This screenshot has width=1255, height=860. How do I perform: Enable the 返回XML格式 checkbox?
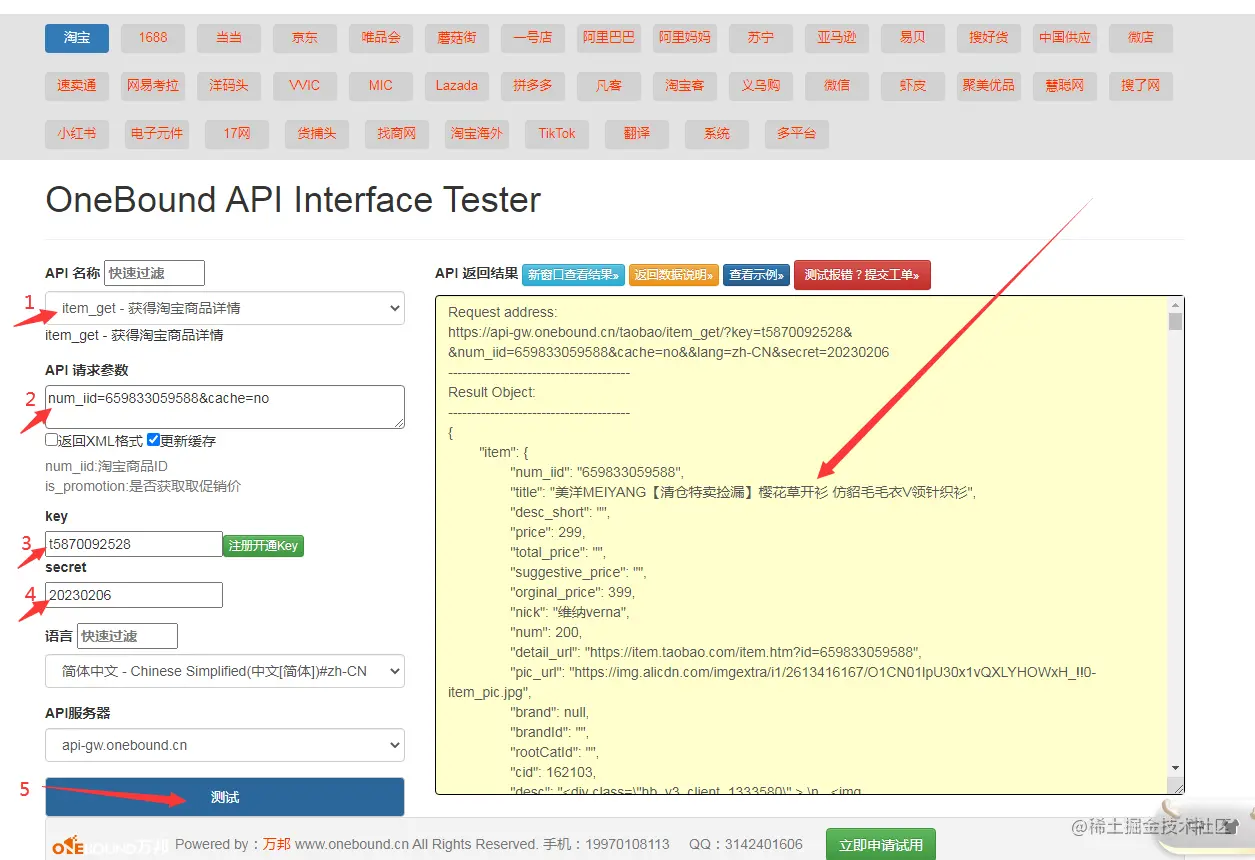pos(52,440)
